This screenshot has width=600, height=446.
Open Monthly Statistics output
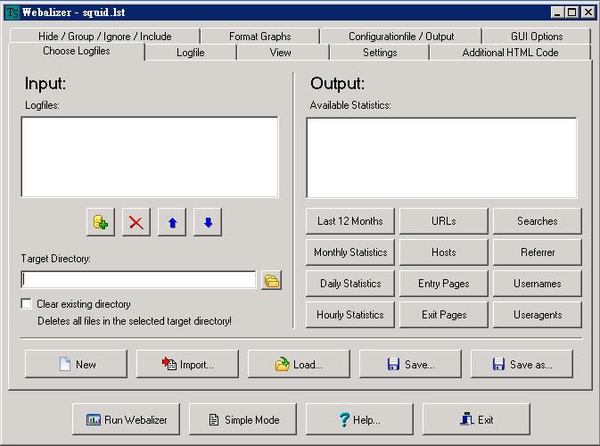click(350, 252)
